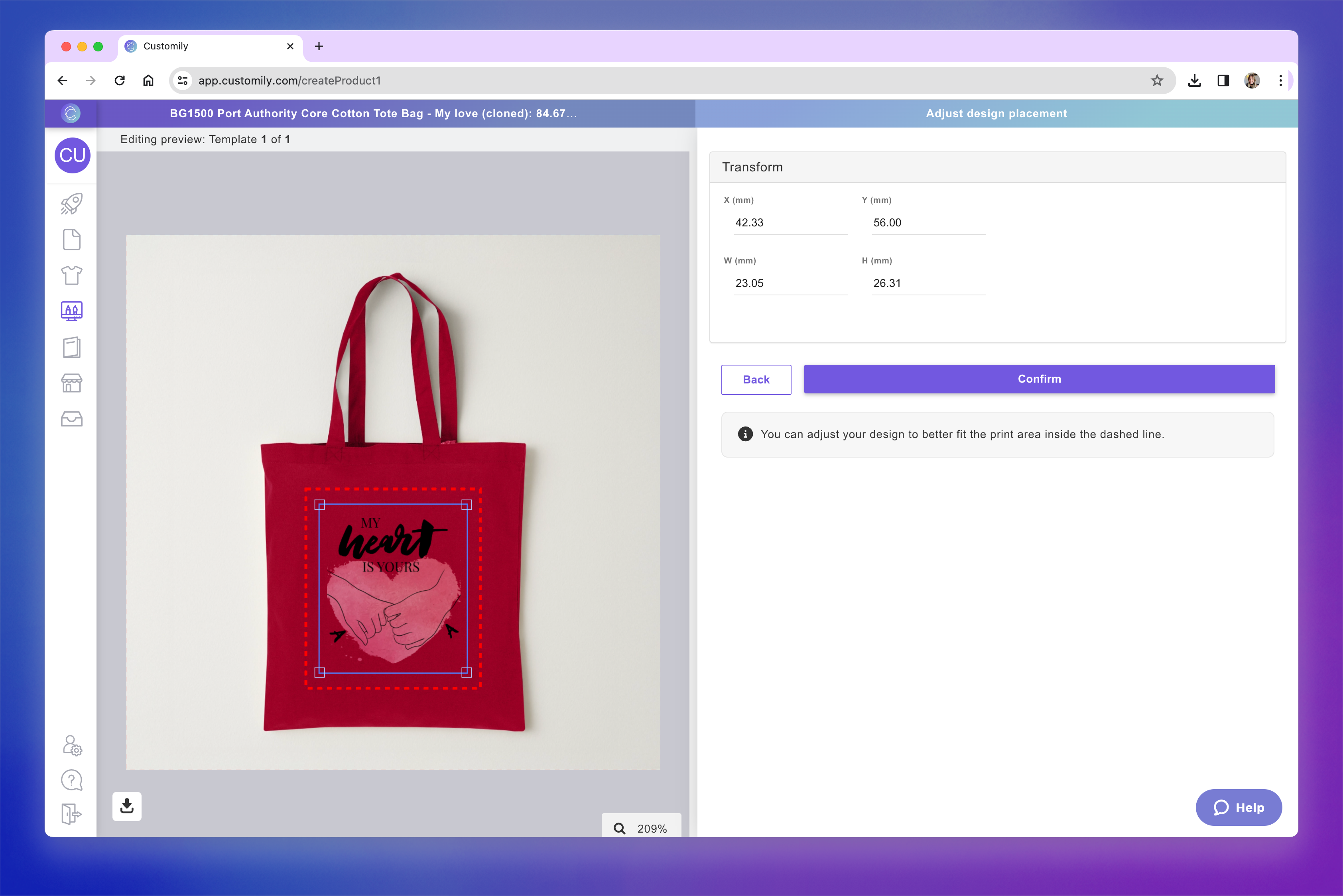Download the preview image with the download button
The image size is (1343, 896).
point(127,806)
